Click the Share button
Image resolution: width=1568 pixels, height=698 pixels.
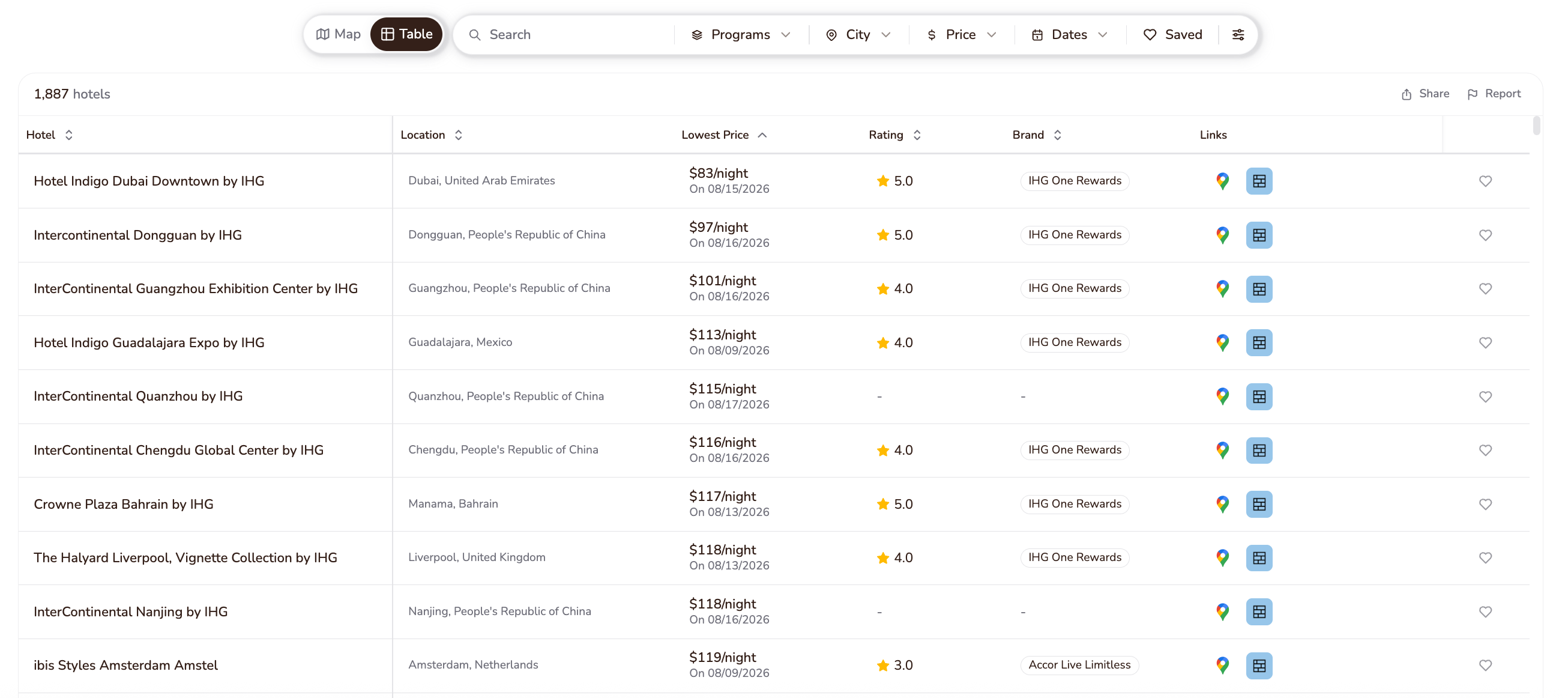[x=1425, y=94]
